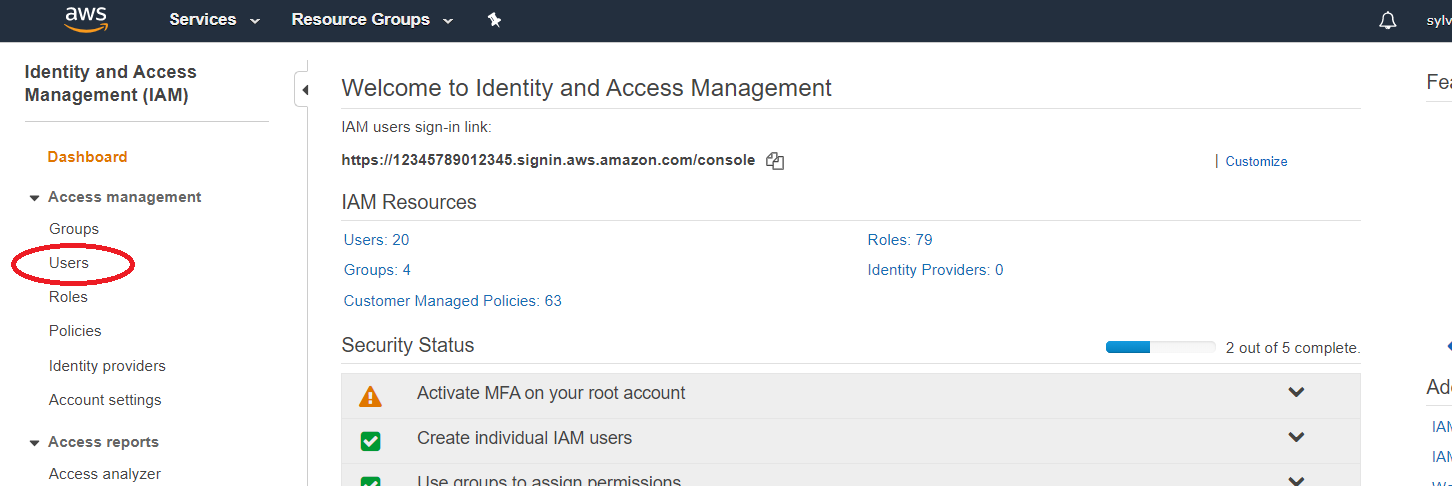Collapse the sidebar using the arrow handle

point(304,90)
